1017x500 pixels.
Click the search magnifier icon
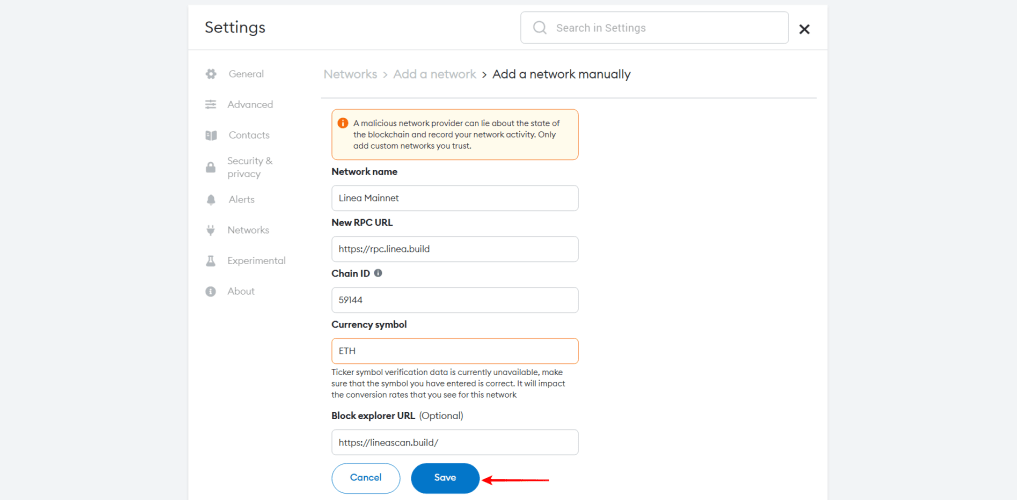pos(540,28)
